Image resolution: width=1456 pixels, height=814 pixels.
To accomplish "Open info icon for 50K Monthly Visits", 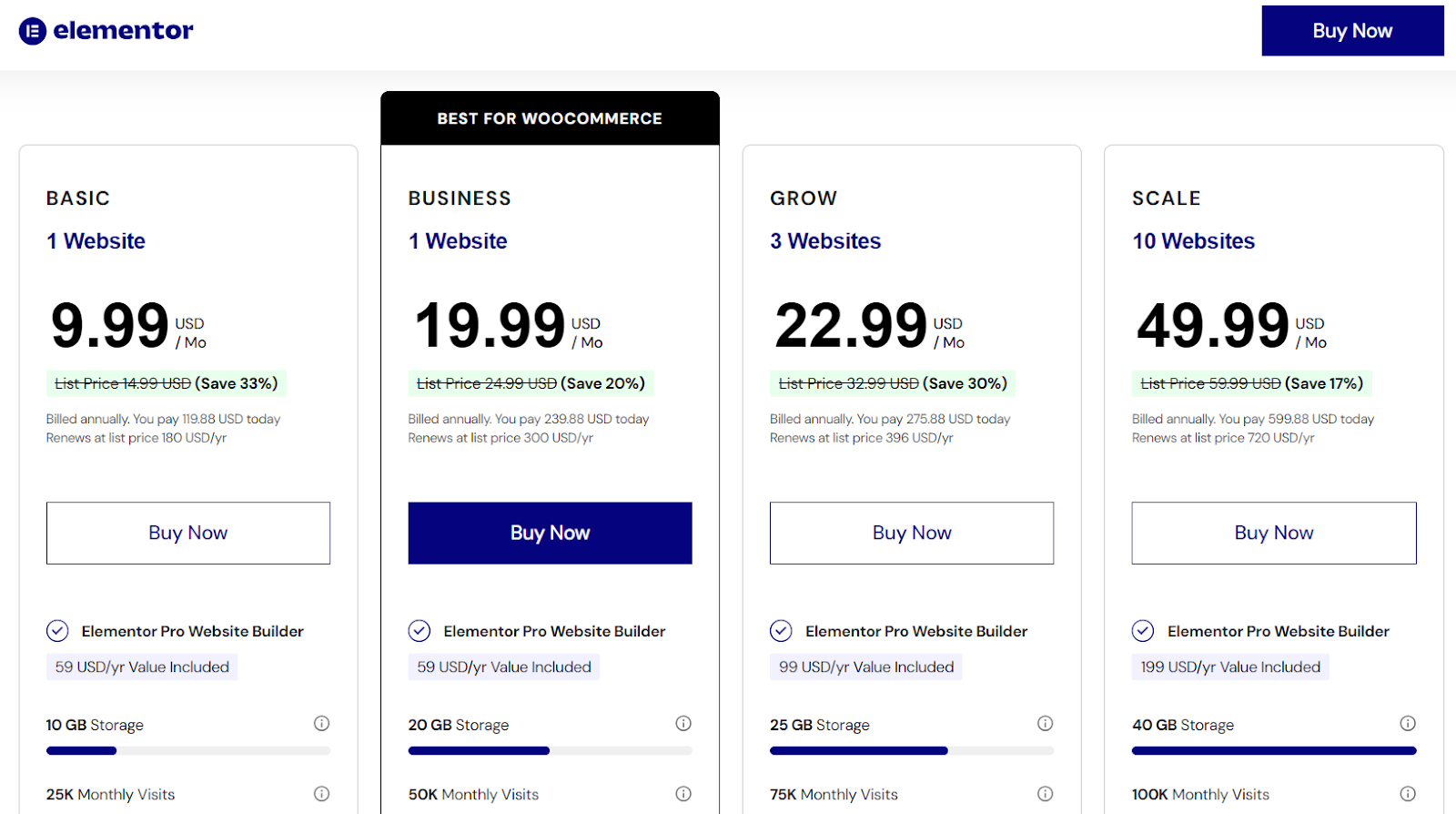I will tap(683, 793).
